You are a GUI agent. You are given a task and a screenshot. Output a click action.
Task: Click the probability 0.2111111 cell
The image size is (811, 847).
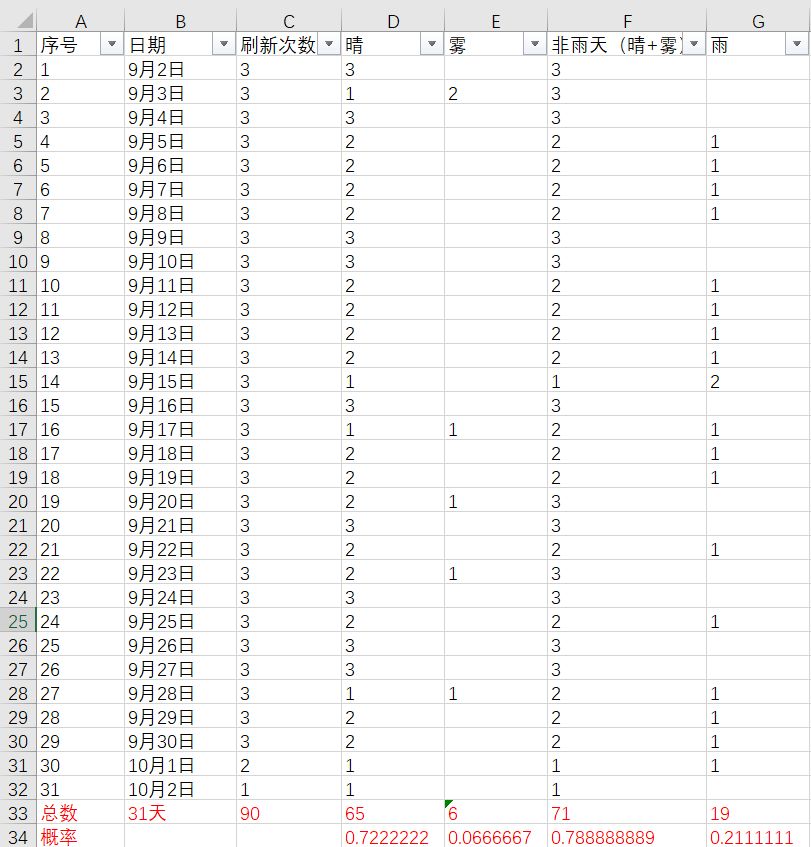tap(758, 837)
